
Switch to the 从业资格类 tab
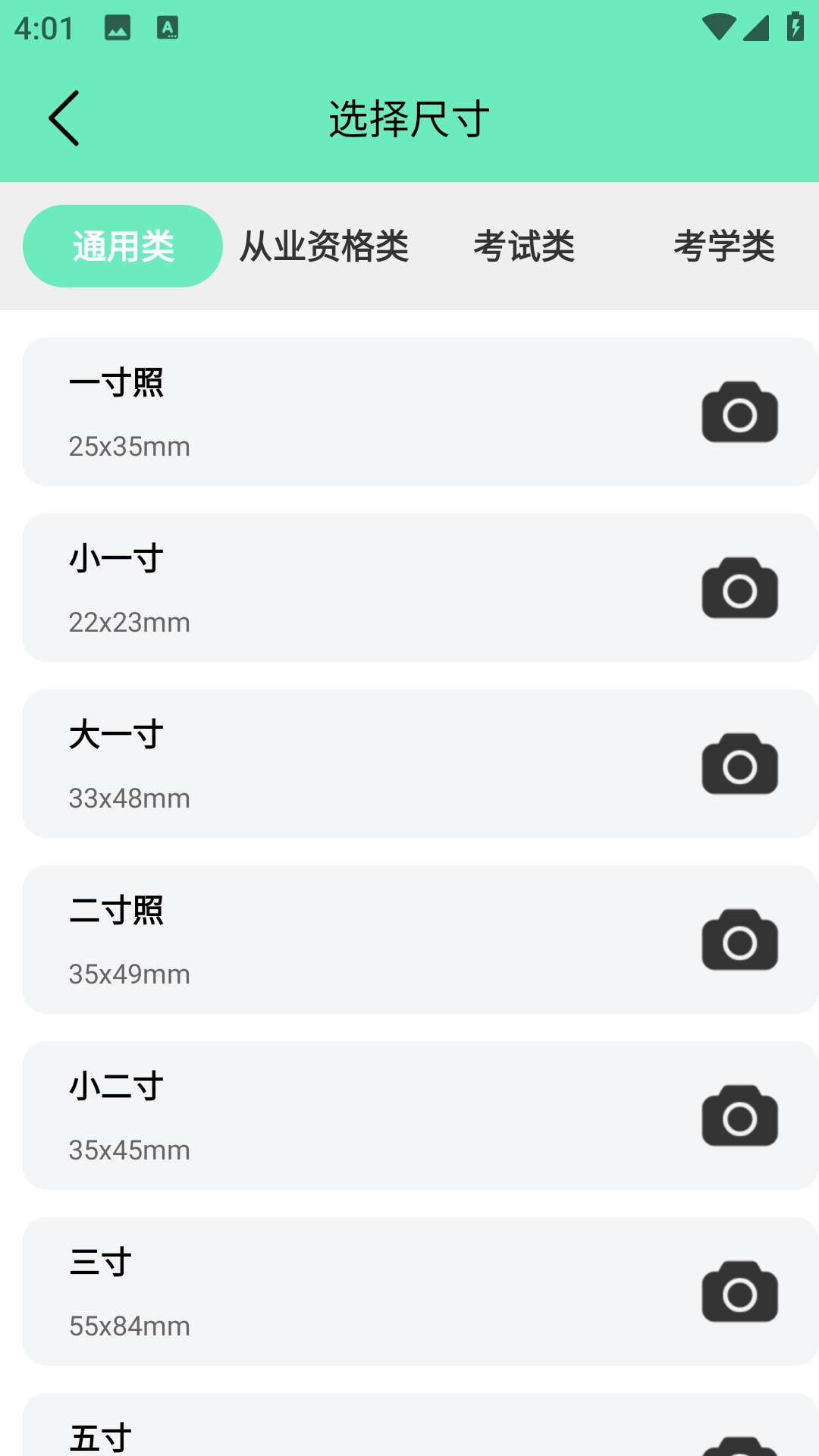pos(324,246)
